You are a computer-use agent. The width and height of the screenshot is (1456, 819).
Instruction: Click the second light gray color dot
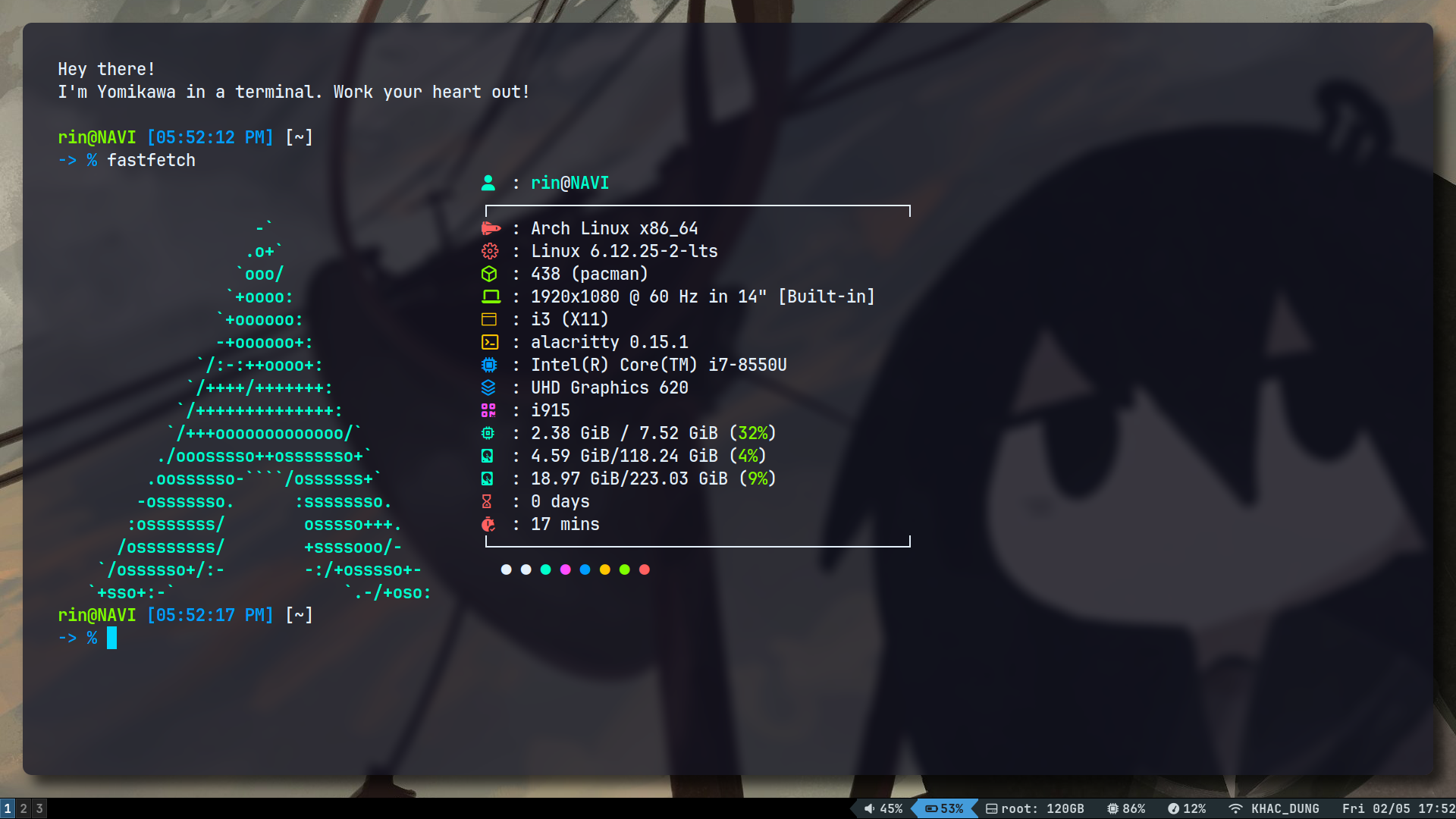(526, 570)
